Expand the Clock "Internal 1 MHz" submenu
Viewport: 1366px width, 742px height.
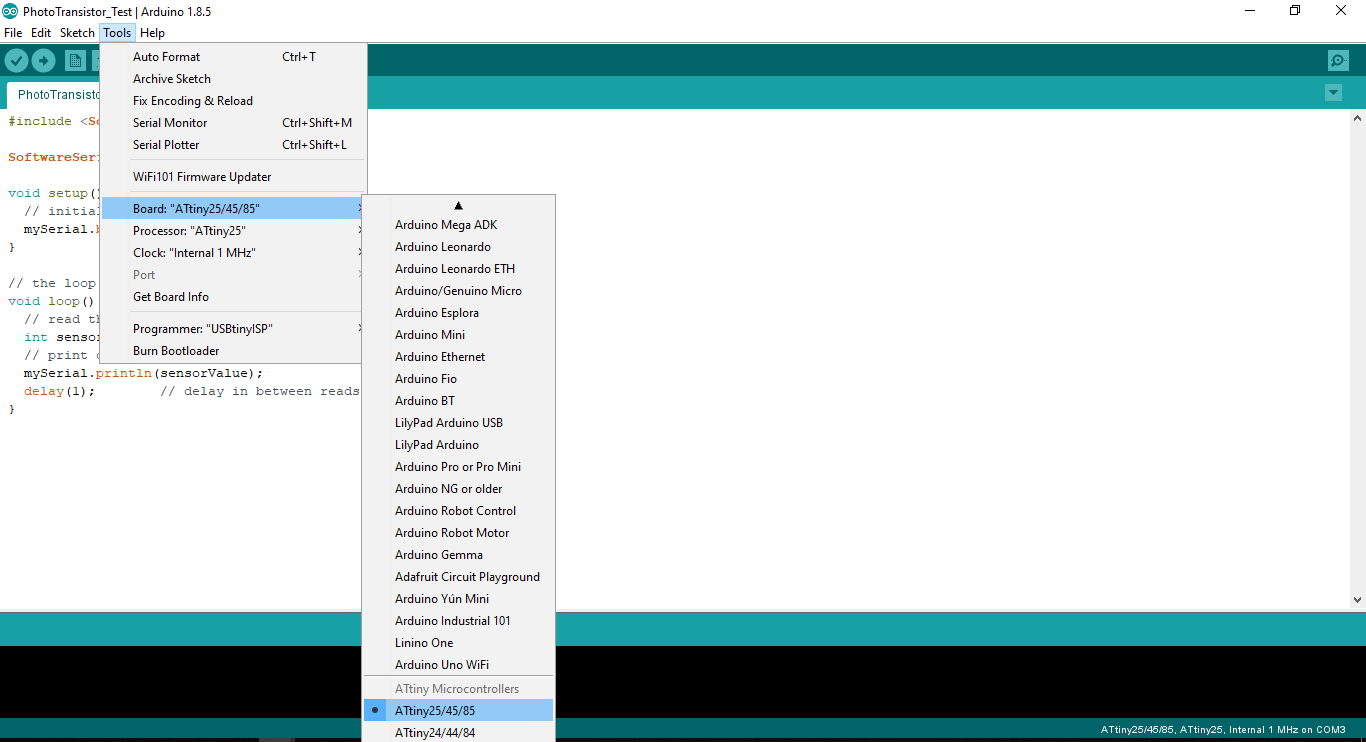(234, 253)
